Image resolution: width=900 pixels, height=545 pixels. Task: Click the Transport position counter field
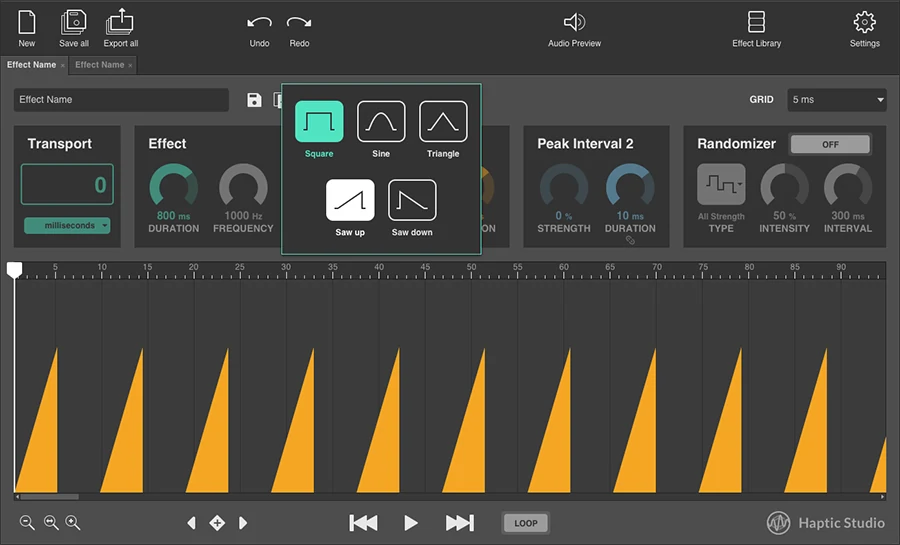67,184
